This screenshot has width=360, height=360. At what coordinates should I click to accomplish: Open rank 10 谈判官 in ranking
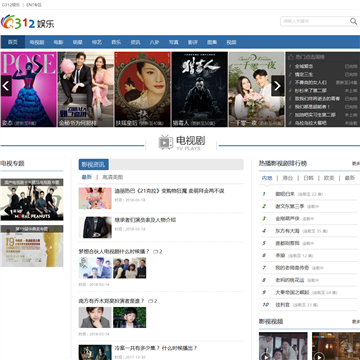tap(283, 305)
